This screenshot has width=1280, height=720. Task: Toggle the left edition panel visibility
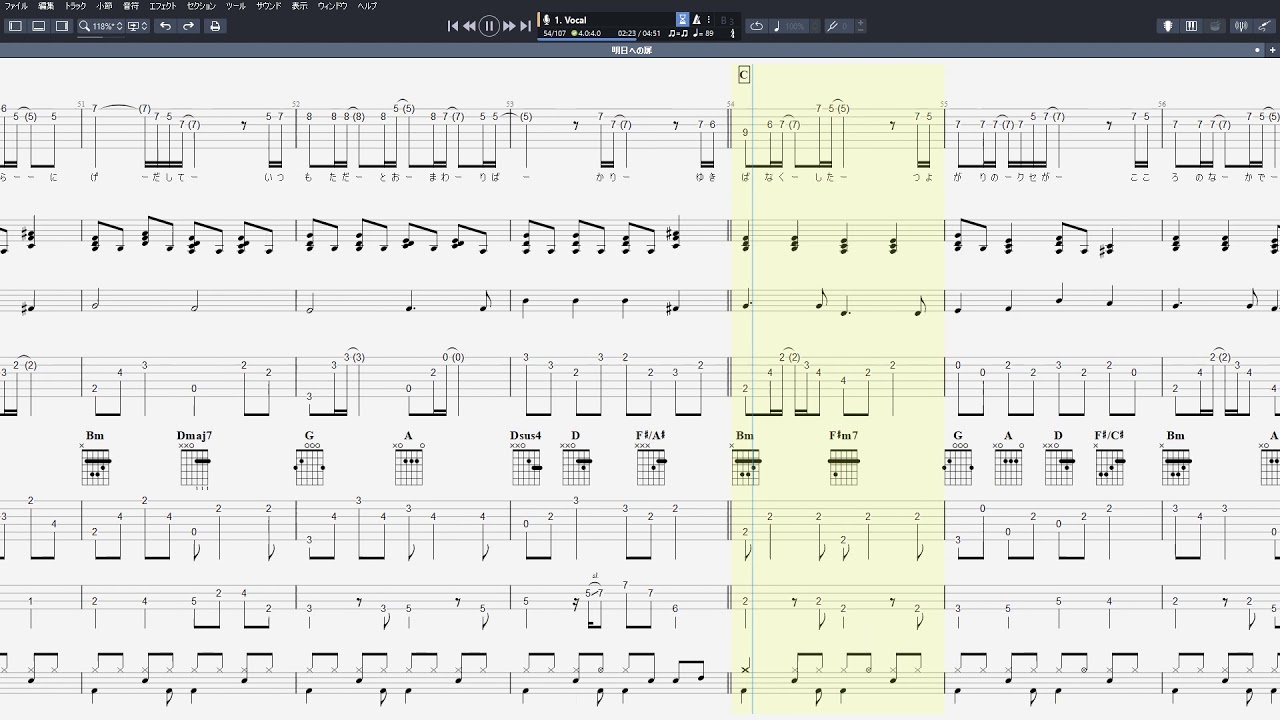coord(15,26)
